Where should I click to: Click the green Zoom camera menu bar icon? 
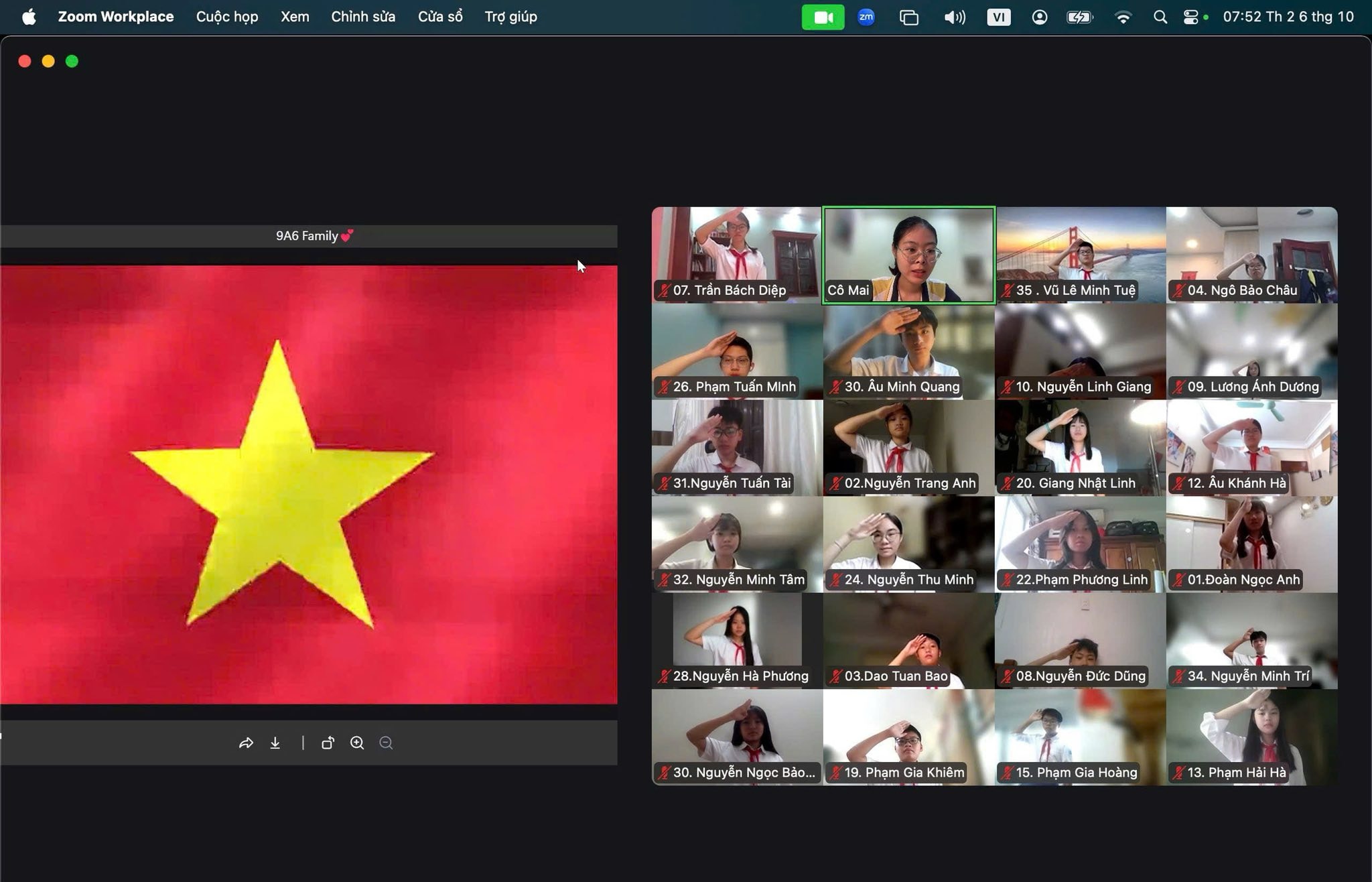point(823,17)
